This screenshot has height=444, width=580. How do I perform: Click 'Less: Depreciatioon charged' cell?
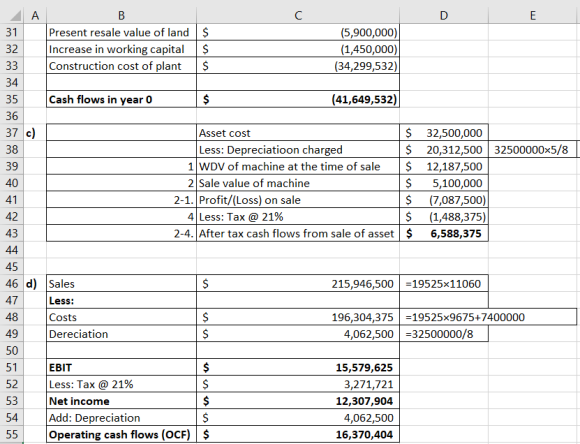click(x=298, y=150)
